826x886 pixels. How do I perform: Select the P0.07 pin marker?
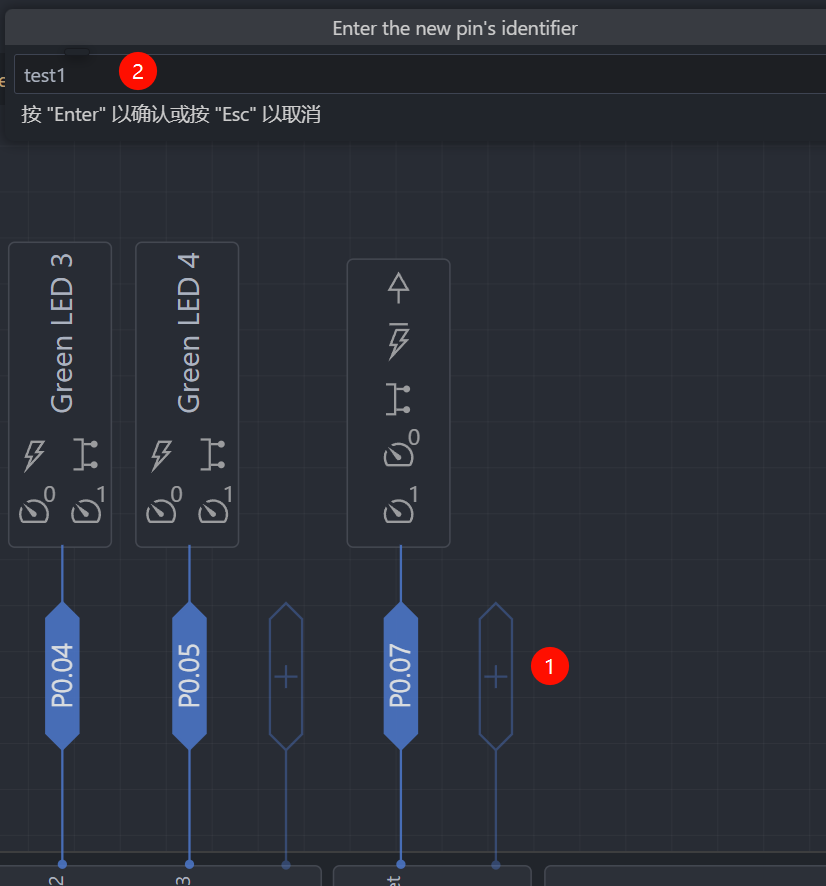400,676
